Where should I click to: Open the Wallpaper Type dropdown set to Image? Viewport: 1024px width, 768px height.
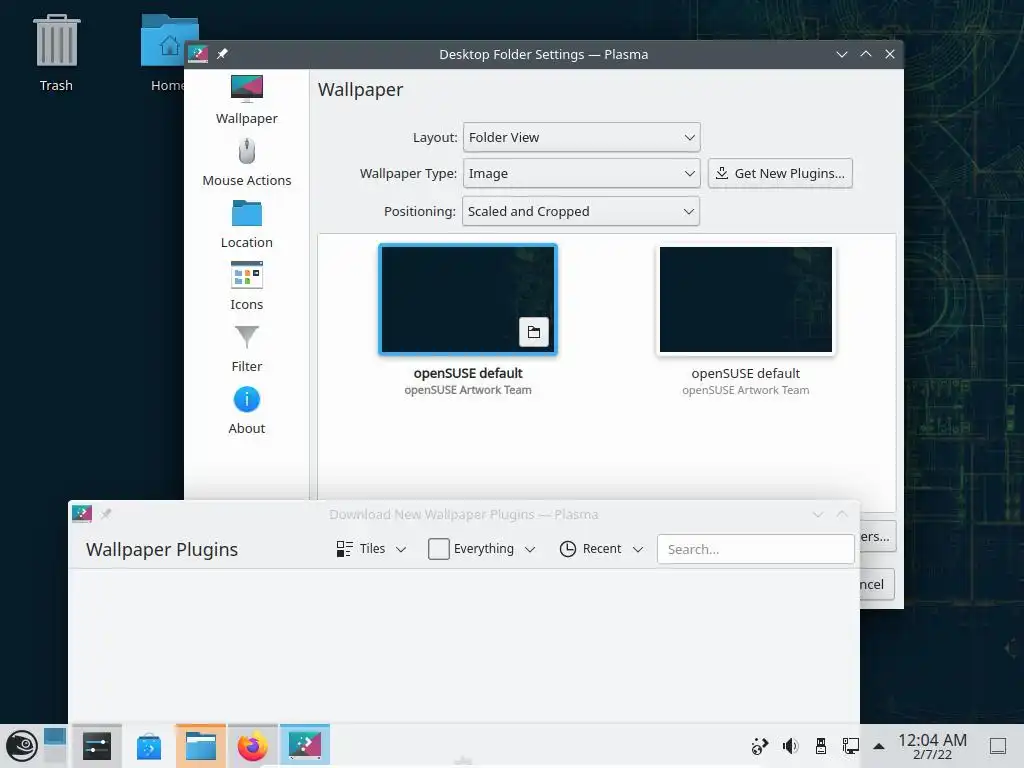(x=581, y=173)
